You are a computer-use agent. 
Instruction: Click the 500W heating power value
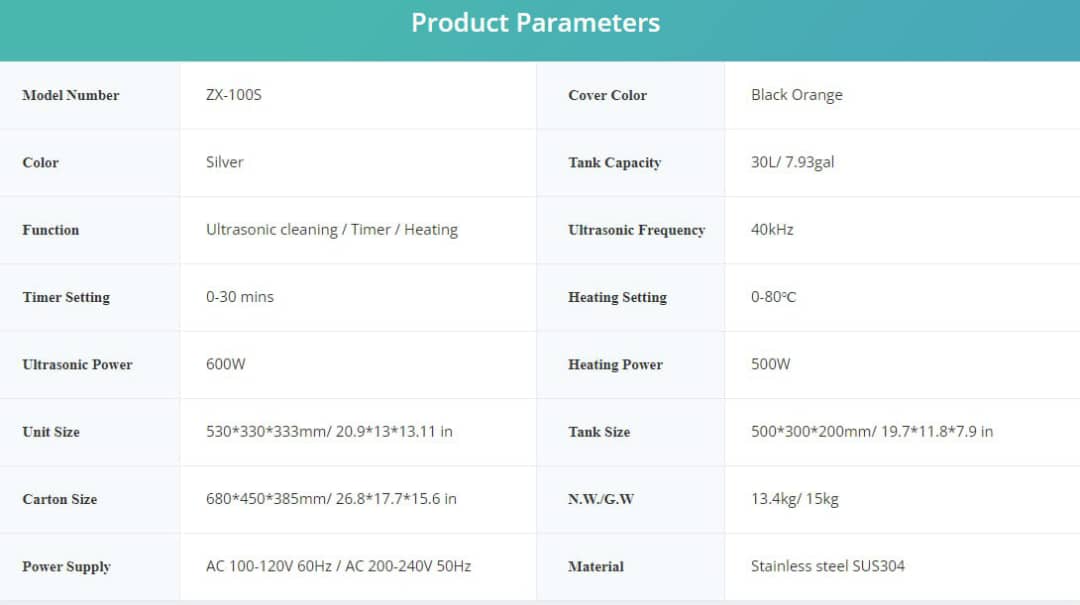tap(770, 364)
